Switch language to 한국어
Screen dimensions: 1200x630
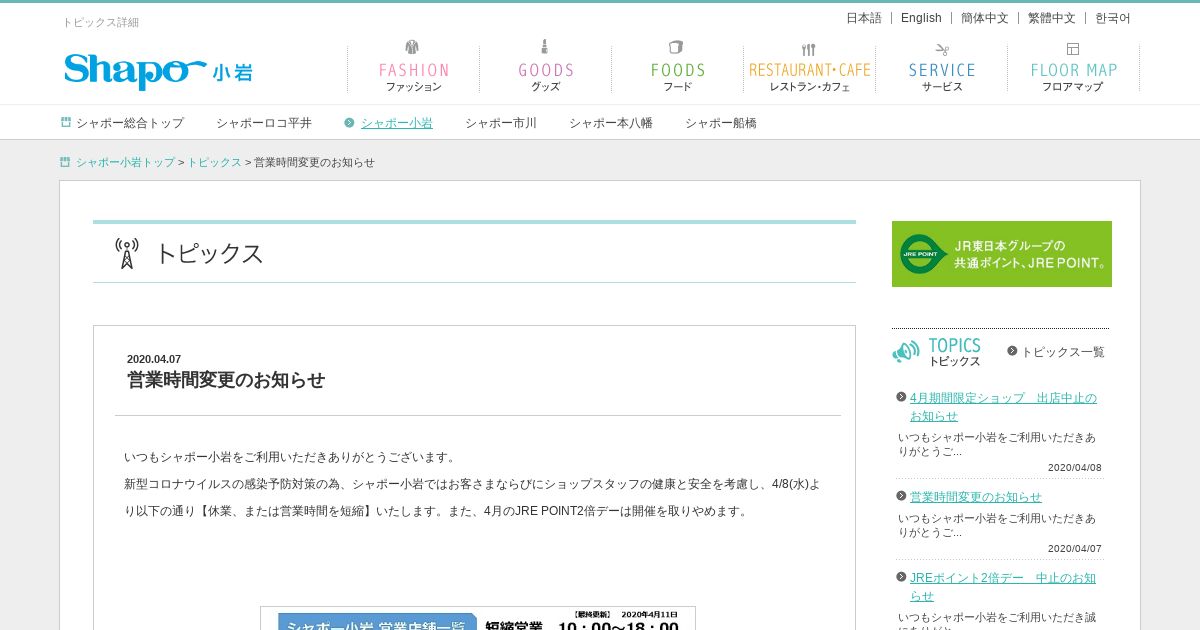[x=1113, y=18]
